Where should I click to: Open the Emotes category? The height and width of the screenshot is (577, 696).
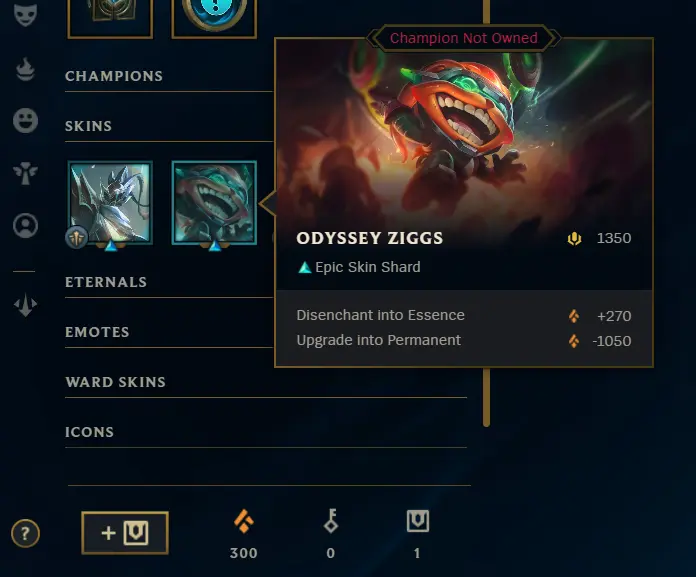pyautogui.click(x=97, y=332)
